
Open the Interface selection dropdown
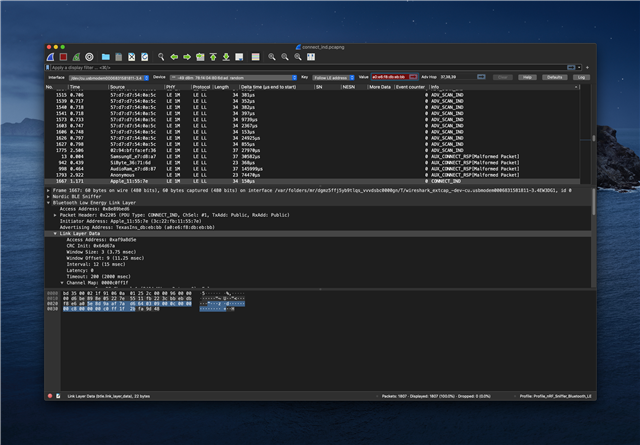click(x=109, y=78)
